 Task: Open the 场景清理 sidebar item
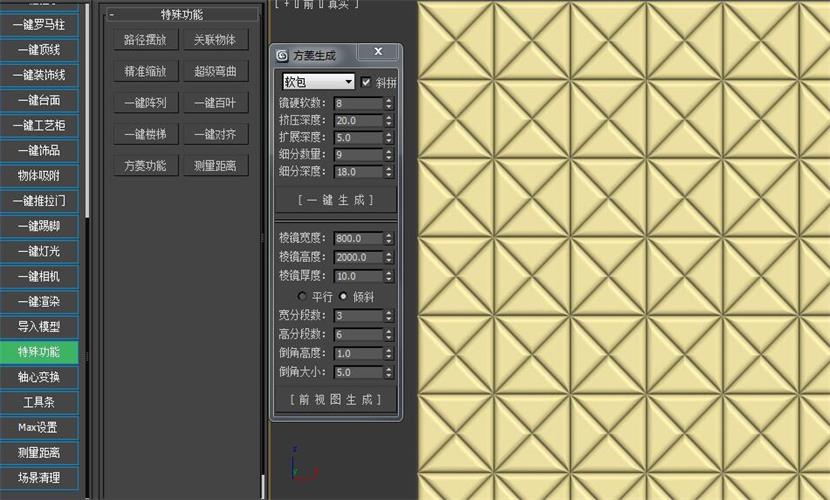coord(39,478)
